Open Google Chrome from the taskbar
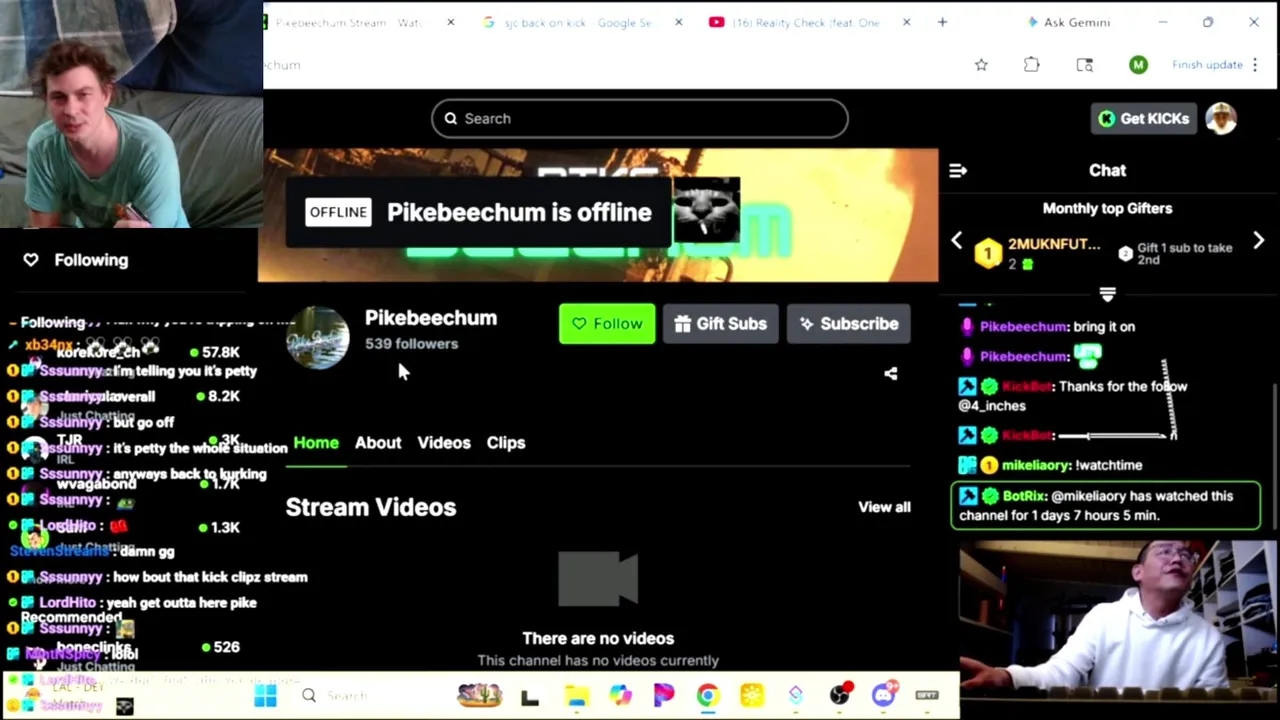This screenshot has height=720, width=1280. 708,696
